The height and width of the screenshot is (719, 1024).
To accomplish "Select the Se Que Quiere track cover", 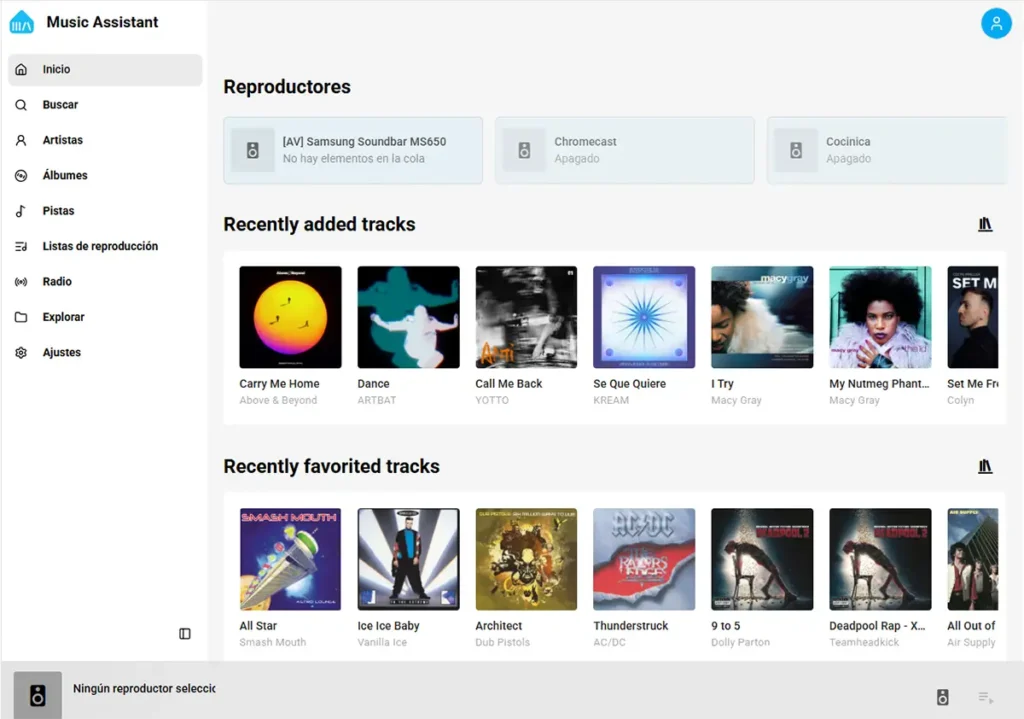I will (x=644, y=316).
